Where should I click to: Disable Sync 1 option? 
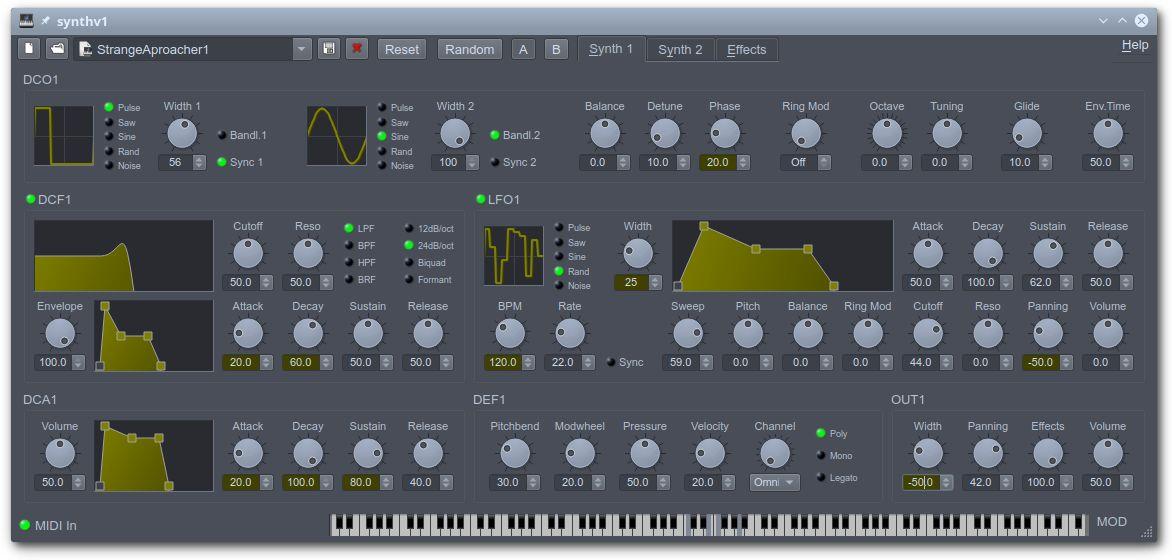pyautogui.click(x=240, y=162)
